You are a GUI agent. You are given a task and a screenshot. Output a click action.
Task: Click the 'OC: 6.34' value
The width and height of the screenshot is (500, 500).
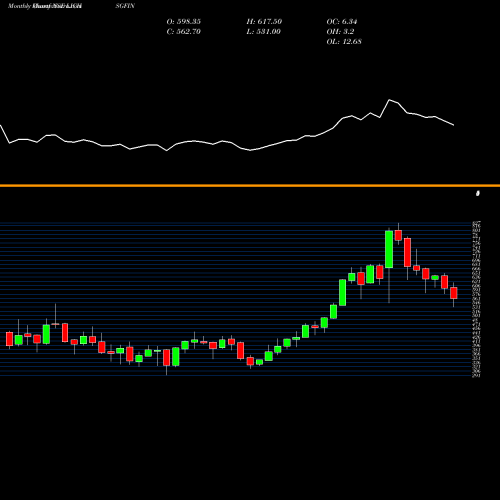[342, 21]
